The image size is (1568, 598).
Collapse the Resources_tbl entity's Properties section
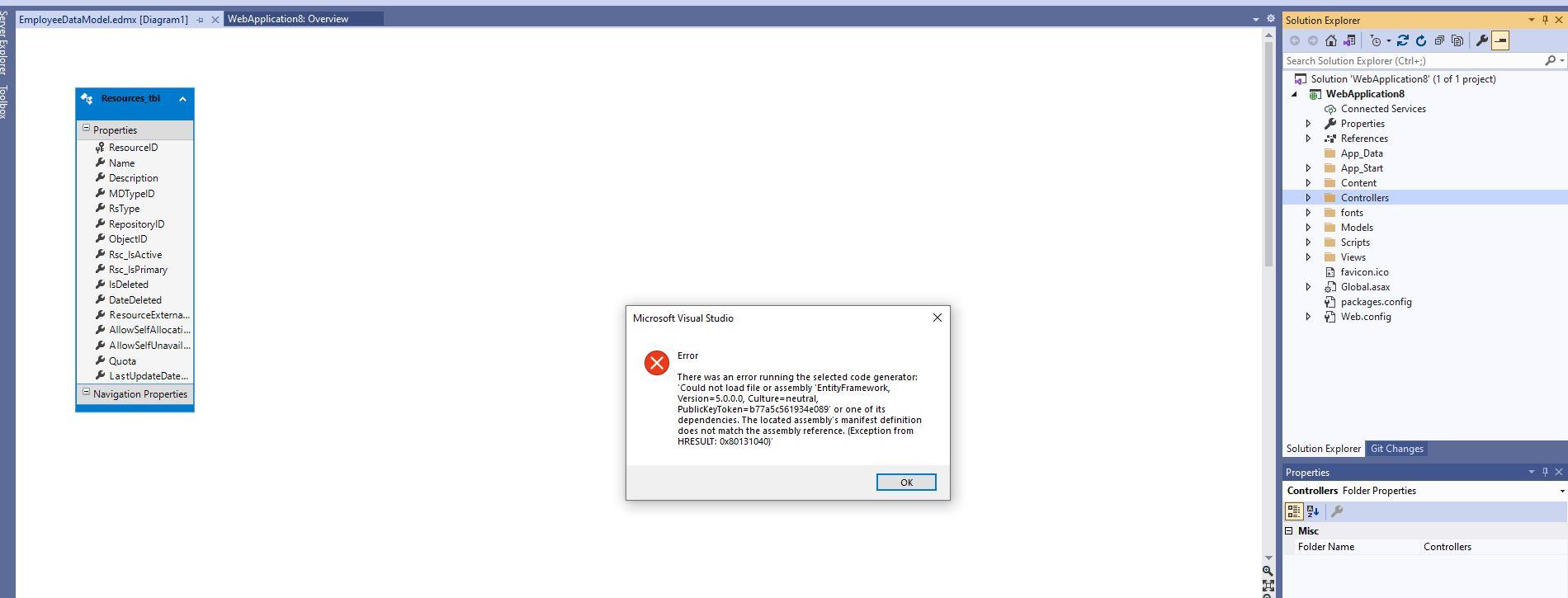pos(86,129)
